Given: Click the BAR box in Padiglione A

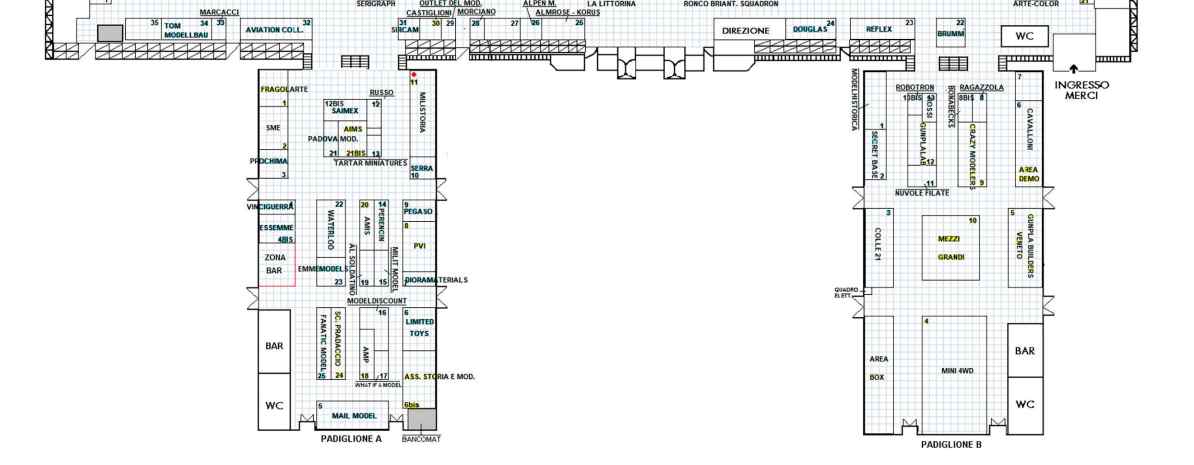Looking at the screenshot, I should (274, 346).
